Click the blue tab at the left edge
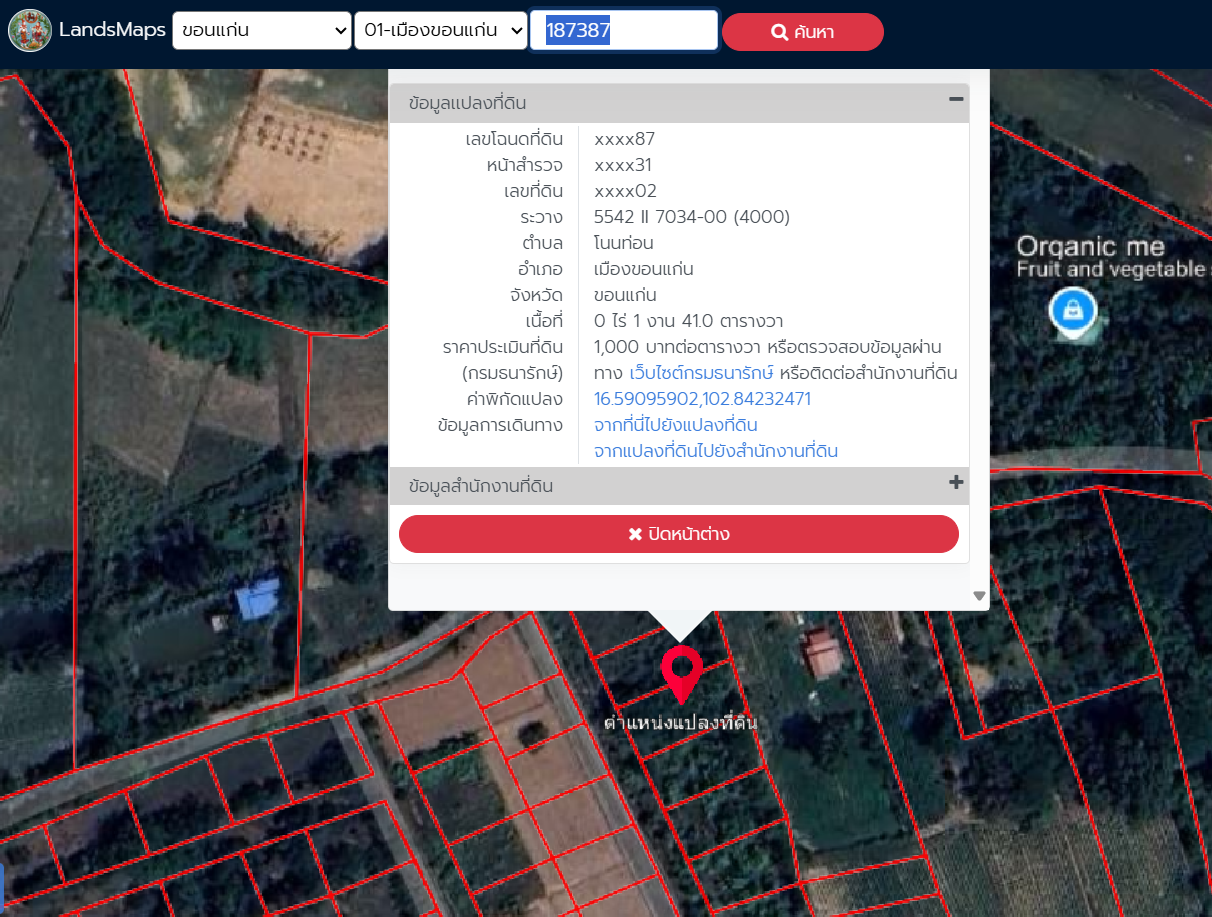This screenshot has width=1212, height=917. click(x=2, y=884)
